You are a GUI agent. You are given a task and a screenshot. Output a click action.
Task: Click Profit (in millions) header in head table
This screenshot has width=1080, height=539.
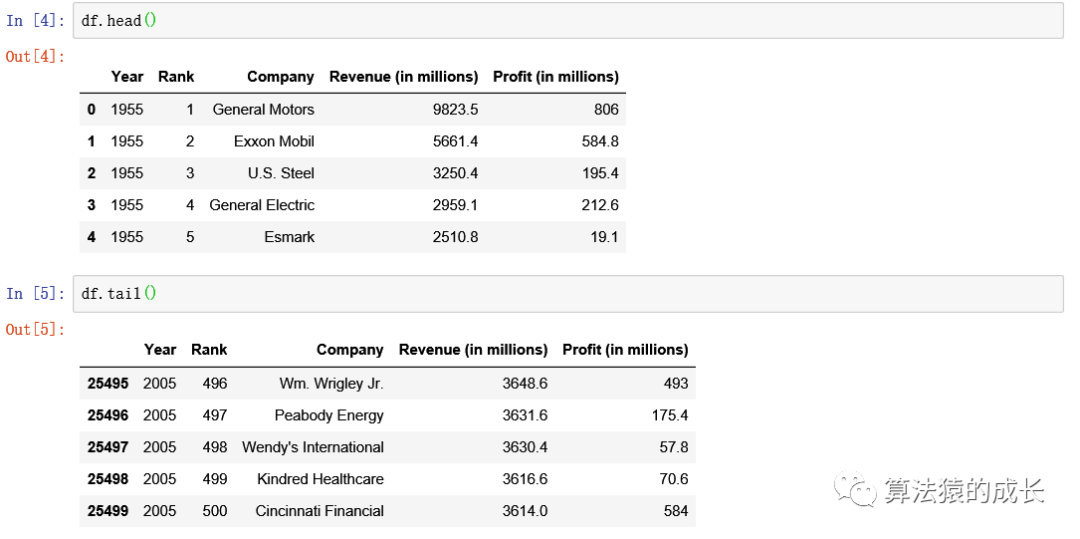click(x=556, y=77)
